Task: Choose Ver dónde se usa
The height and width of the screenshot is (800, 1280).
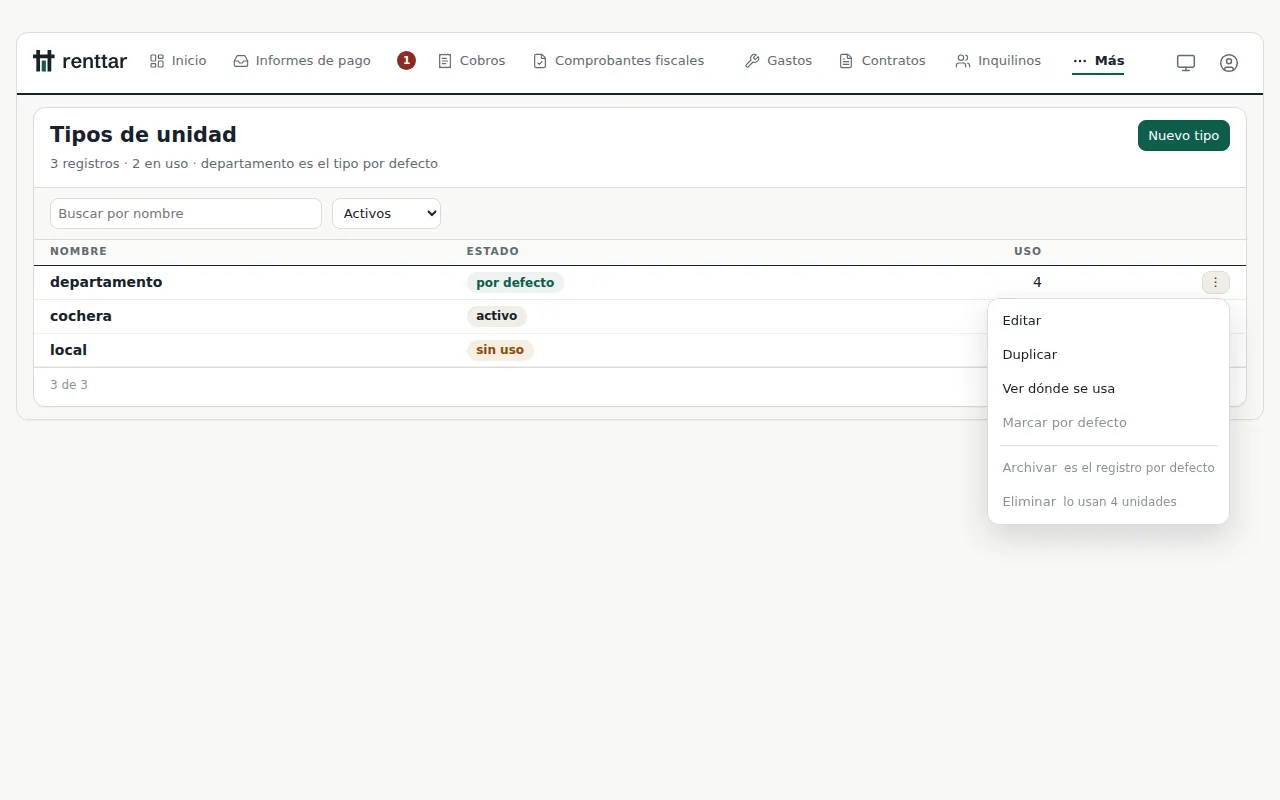Action: point(1108,389)
